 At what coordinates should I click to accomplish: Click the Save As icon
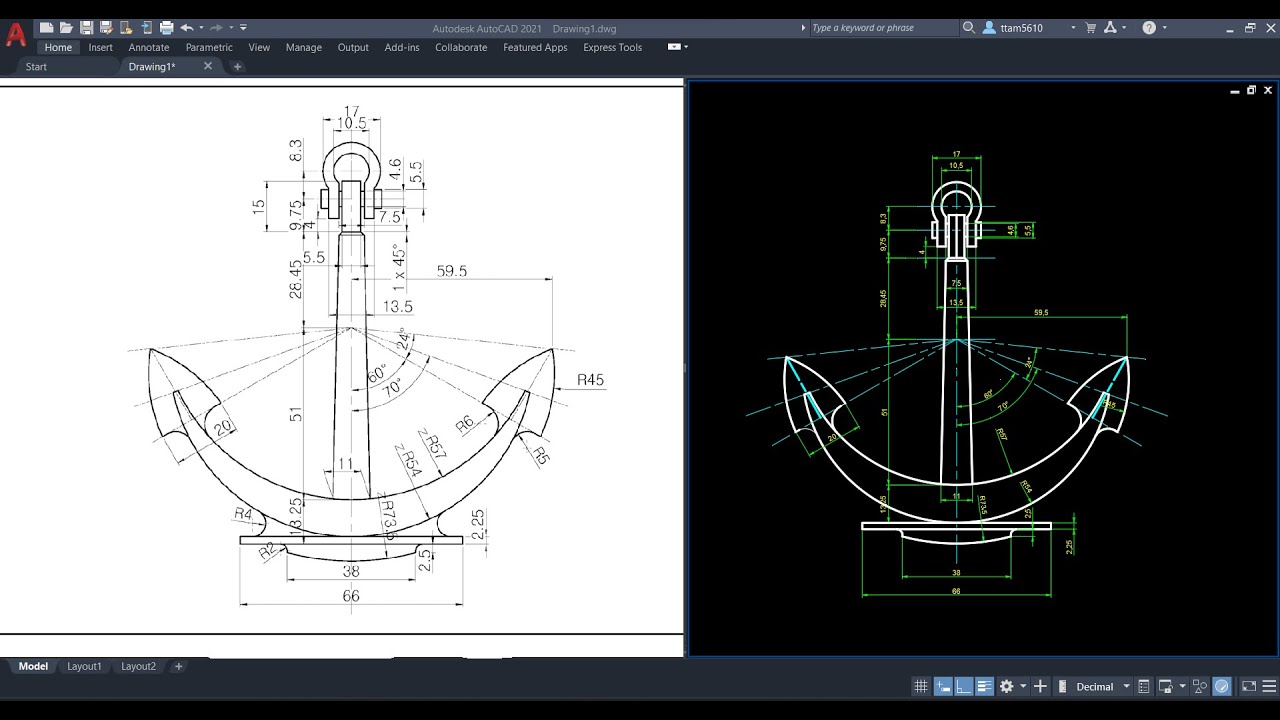coord(106,28)
